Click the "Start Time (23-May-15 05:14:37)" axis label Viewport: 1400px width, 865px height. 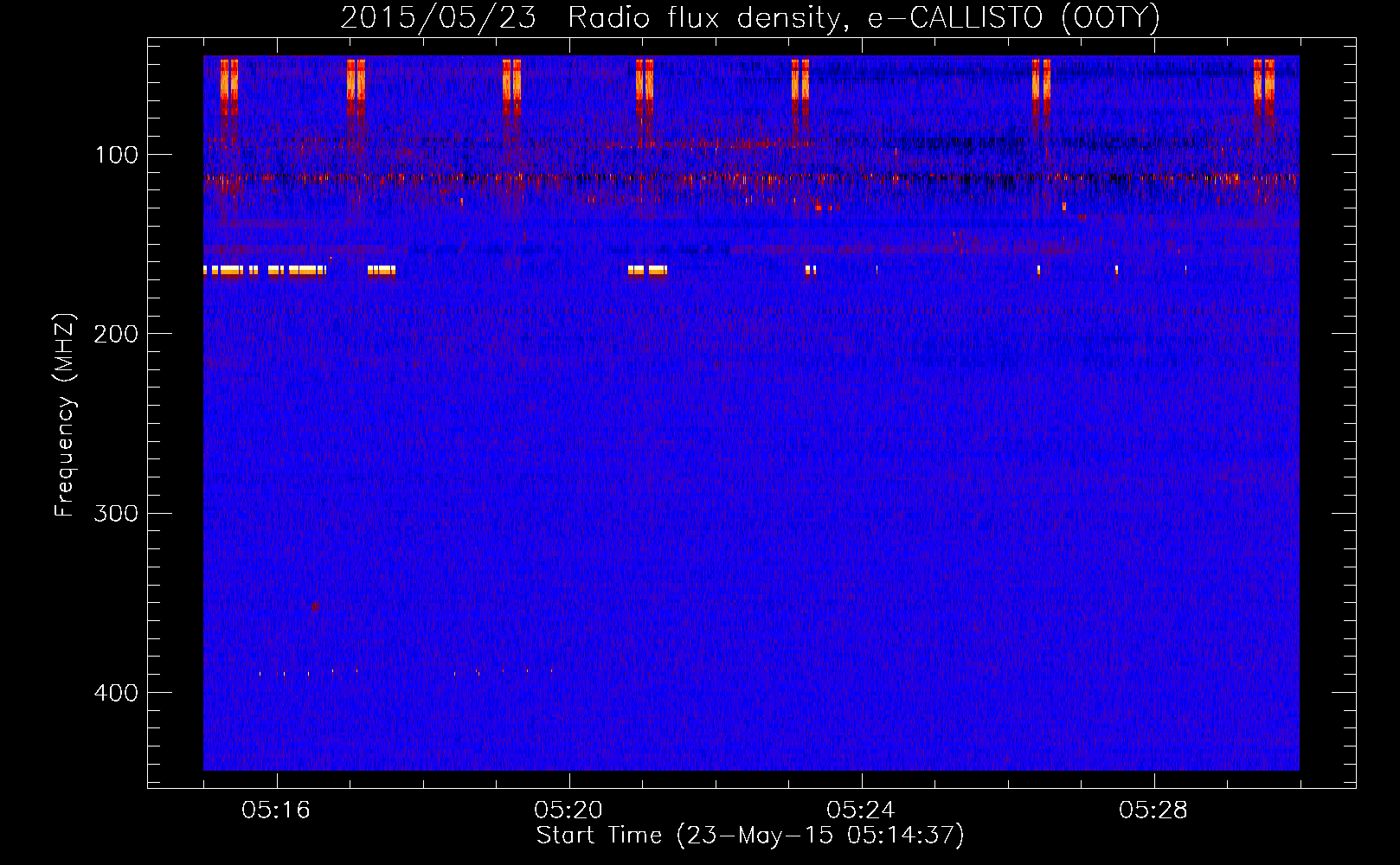pyautogui.click(x=750, y=836)
